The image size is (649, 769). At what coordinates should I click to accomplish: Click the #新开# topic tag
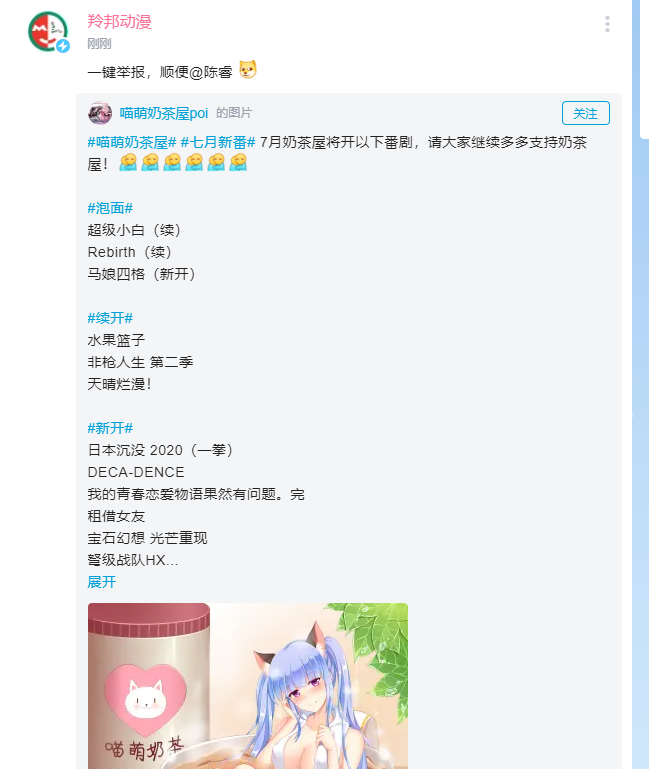click(110, 428)
